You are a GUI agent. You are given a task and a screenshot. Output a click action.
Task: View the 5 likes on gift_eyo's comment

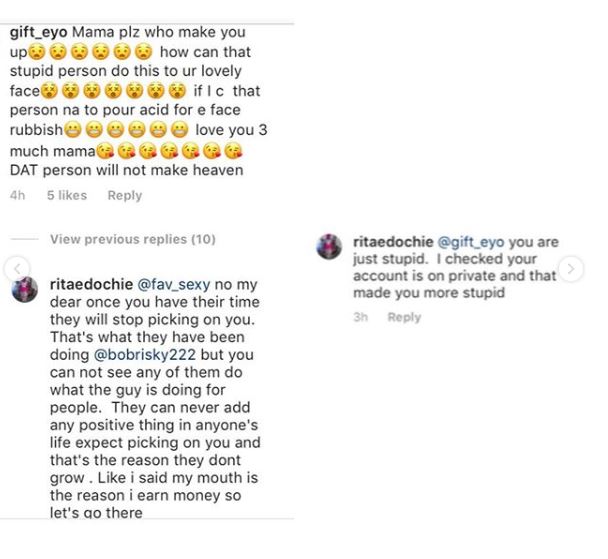click(x=67, y=196)
